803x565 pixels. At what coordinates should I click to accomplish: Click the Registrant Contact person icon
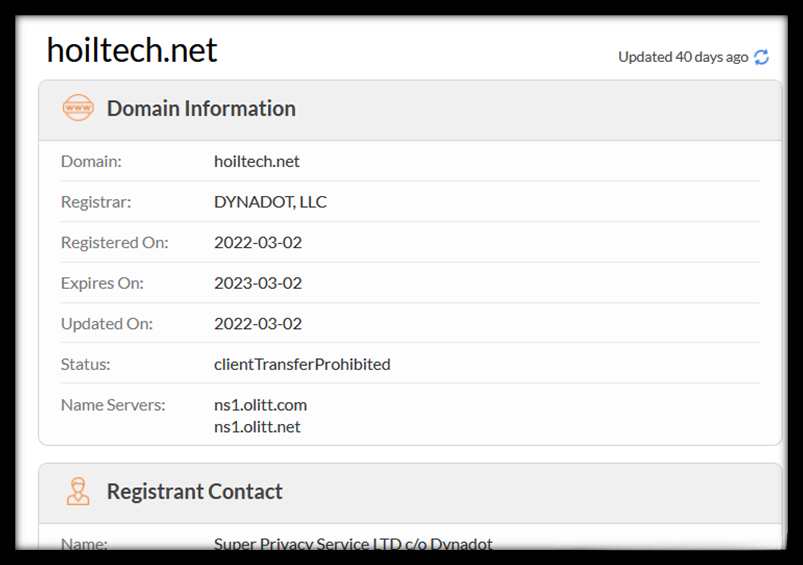click(x=78, y=491)
